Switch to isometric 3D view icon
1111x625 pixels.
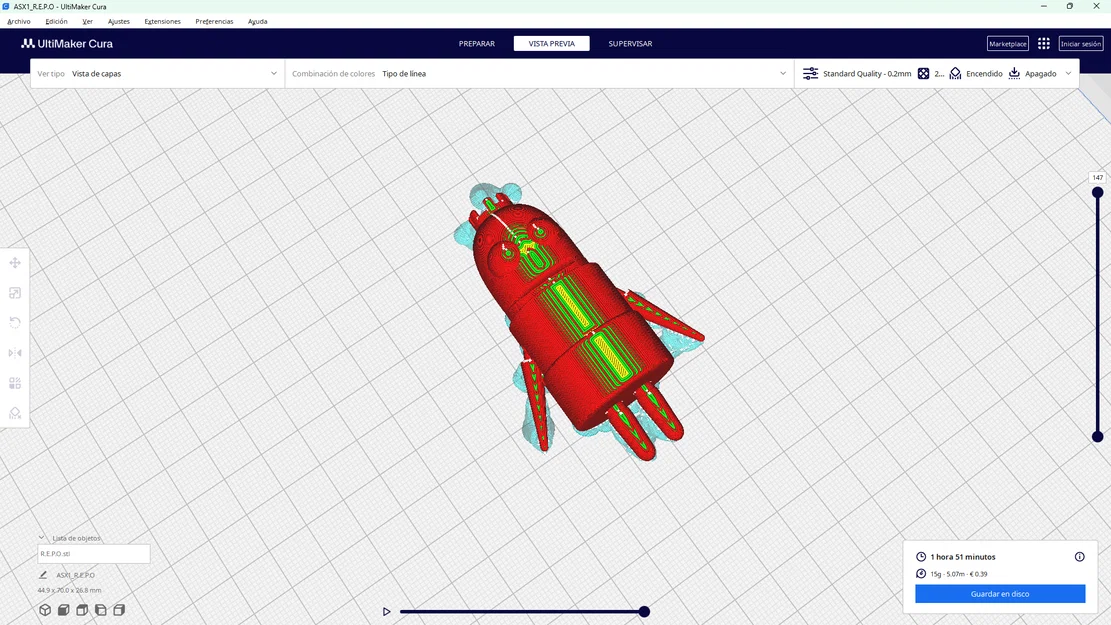pyautogui.click(x=44, y=609)
